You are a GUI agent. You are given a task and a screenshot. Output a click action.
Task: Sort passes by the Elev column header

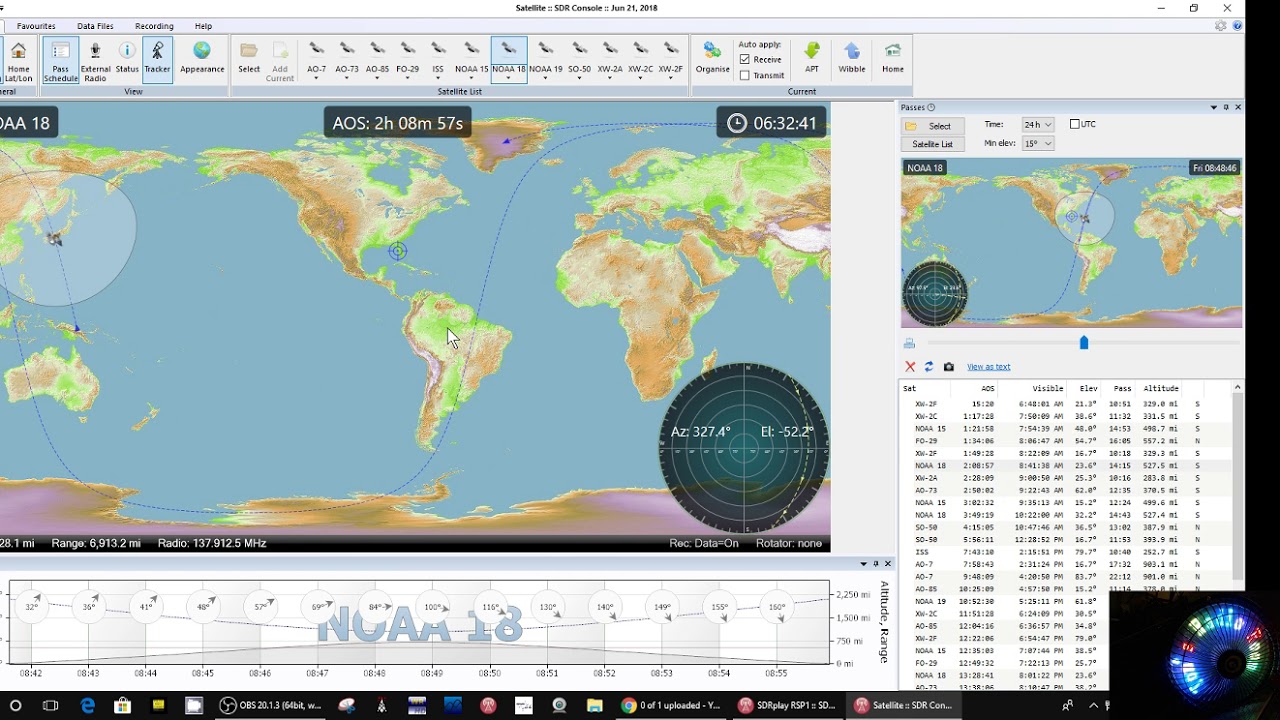tap(1088, 388)
